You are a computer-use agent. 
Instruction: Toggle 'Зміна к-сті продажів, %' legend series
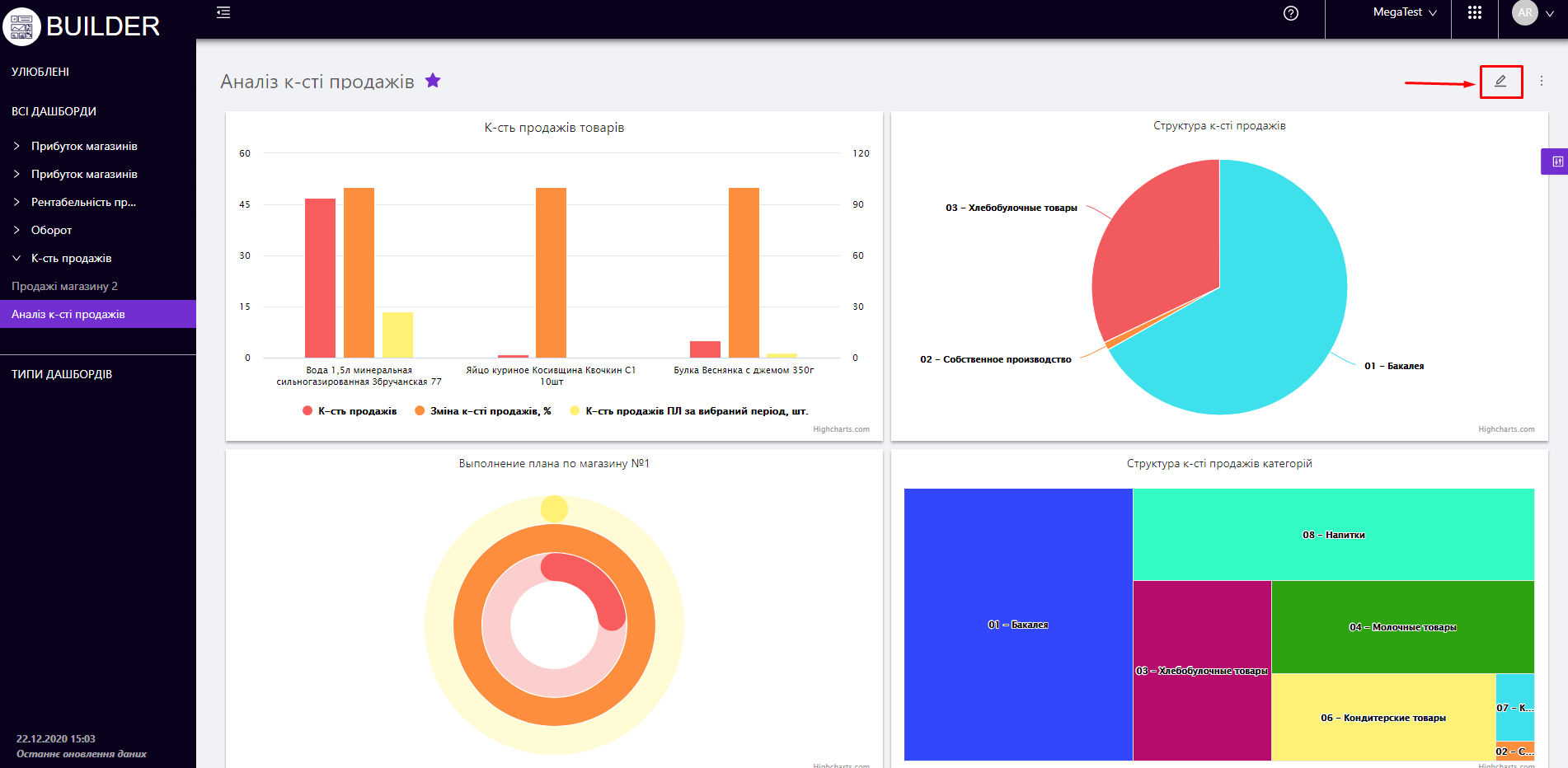[483, 411]
